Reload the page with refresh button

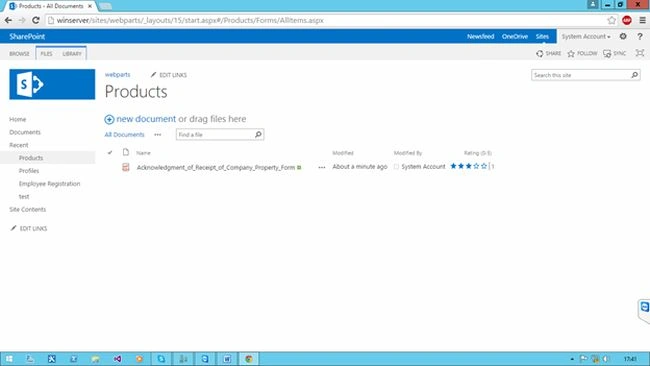[x=36, y=20]
